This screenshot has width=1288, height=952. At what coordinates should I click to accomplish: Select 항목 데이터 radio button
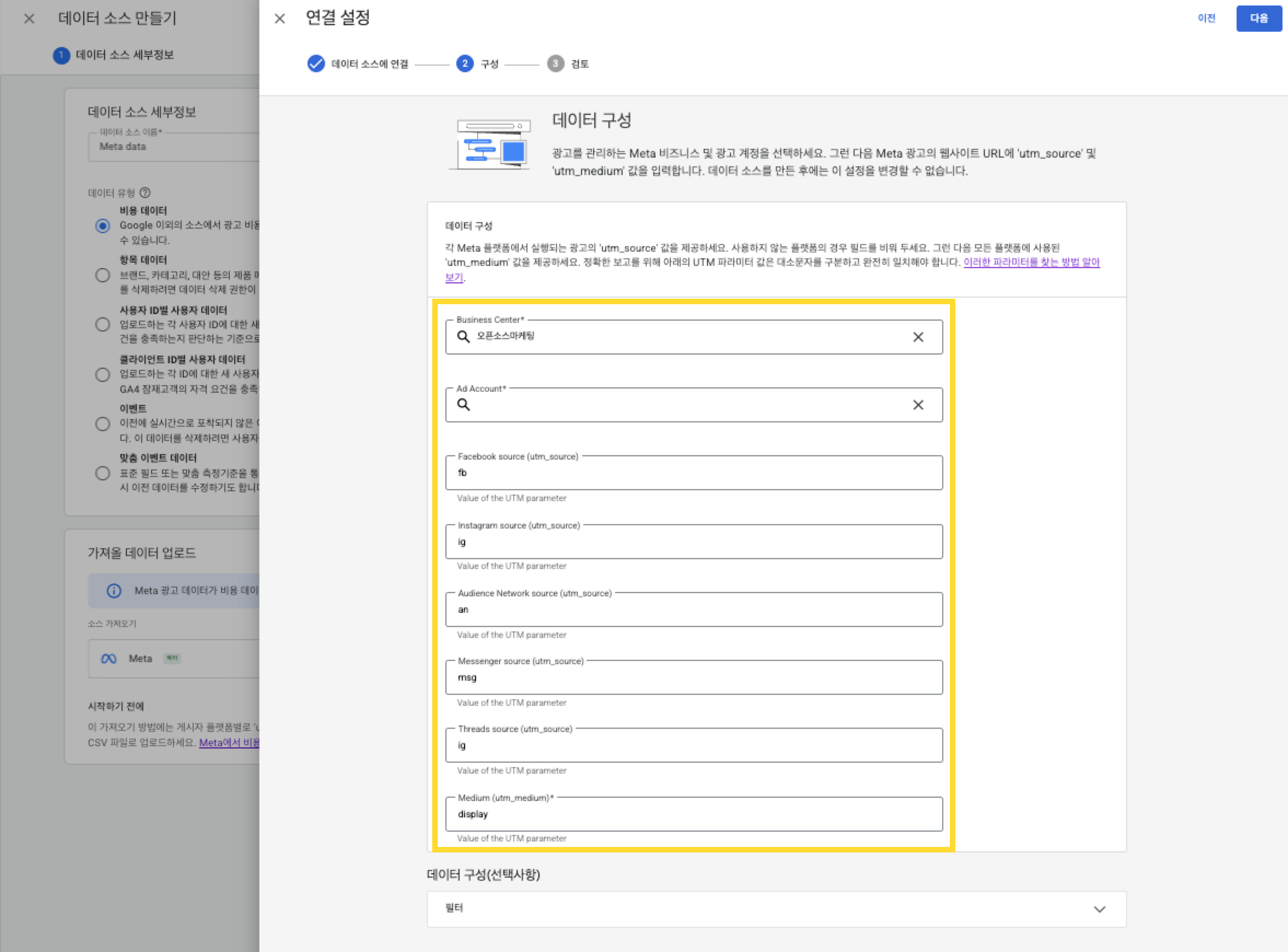(102, 275)
